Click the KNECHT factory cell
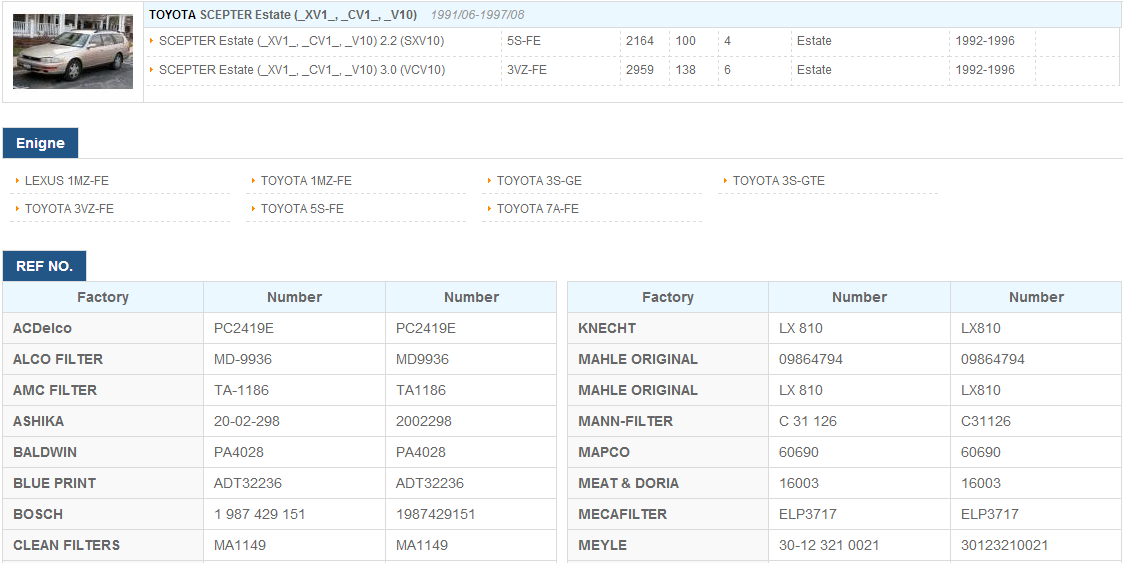1123x563 pixels. click(x=668, y=328)
